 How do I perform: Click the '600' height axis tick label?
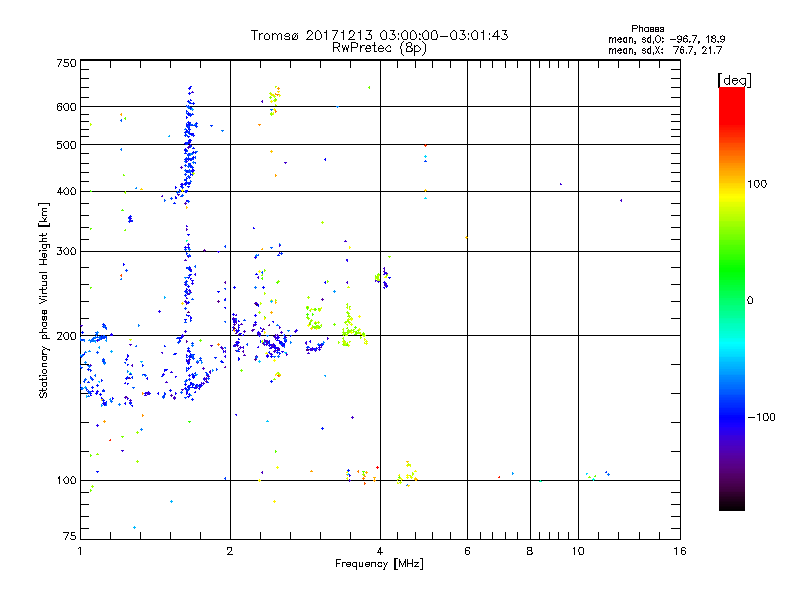66,107
